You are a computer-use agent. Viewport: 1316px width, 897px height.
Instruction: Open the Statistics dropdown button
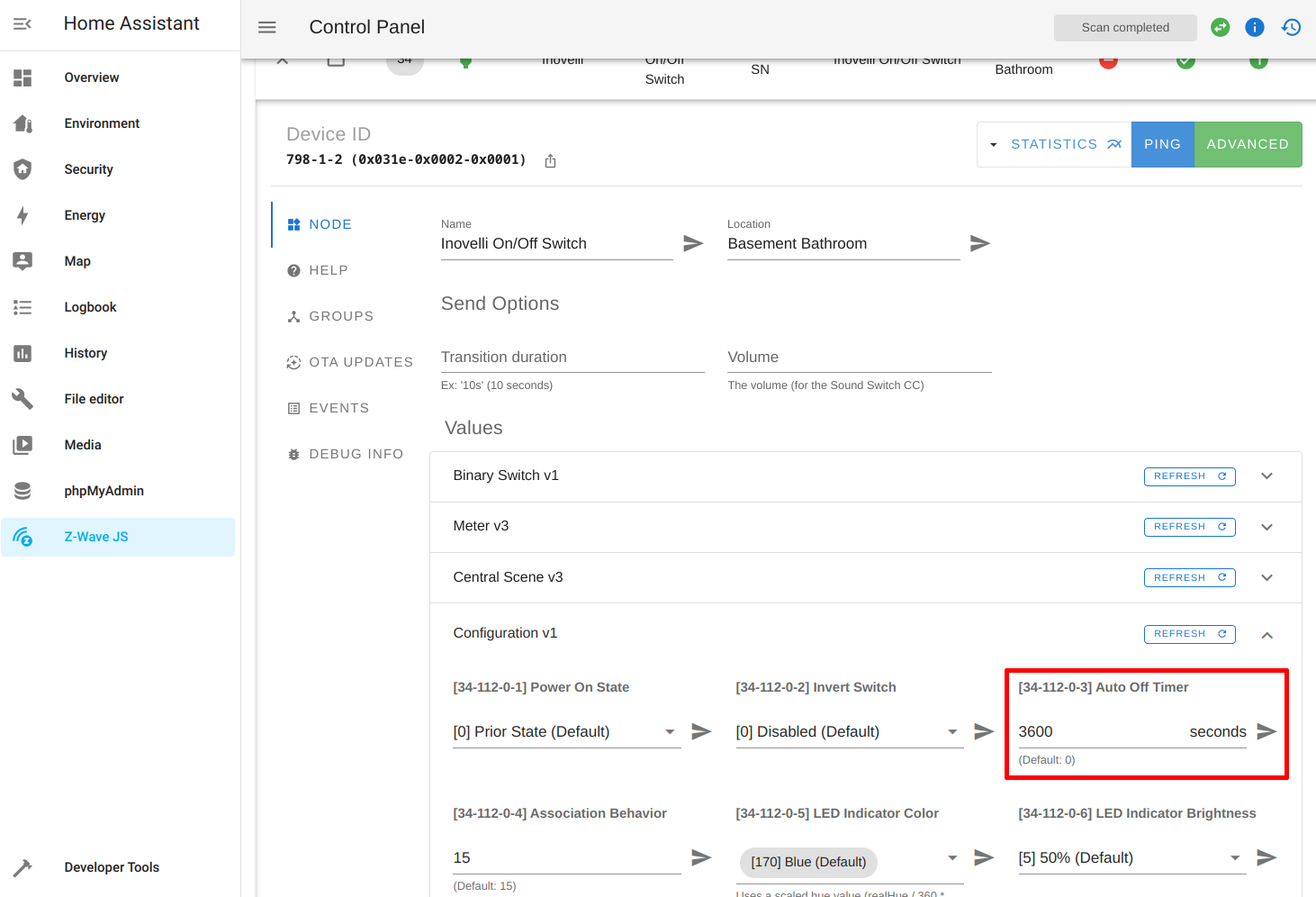[1055, 144]
